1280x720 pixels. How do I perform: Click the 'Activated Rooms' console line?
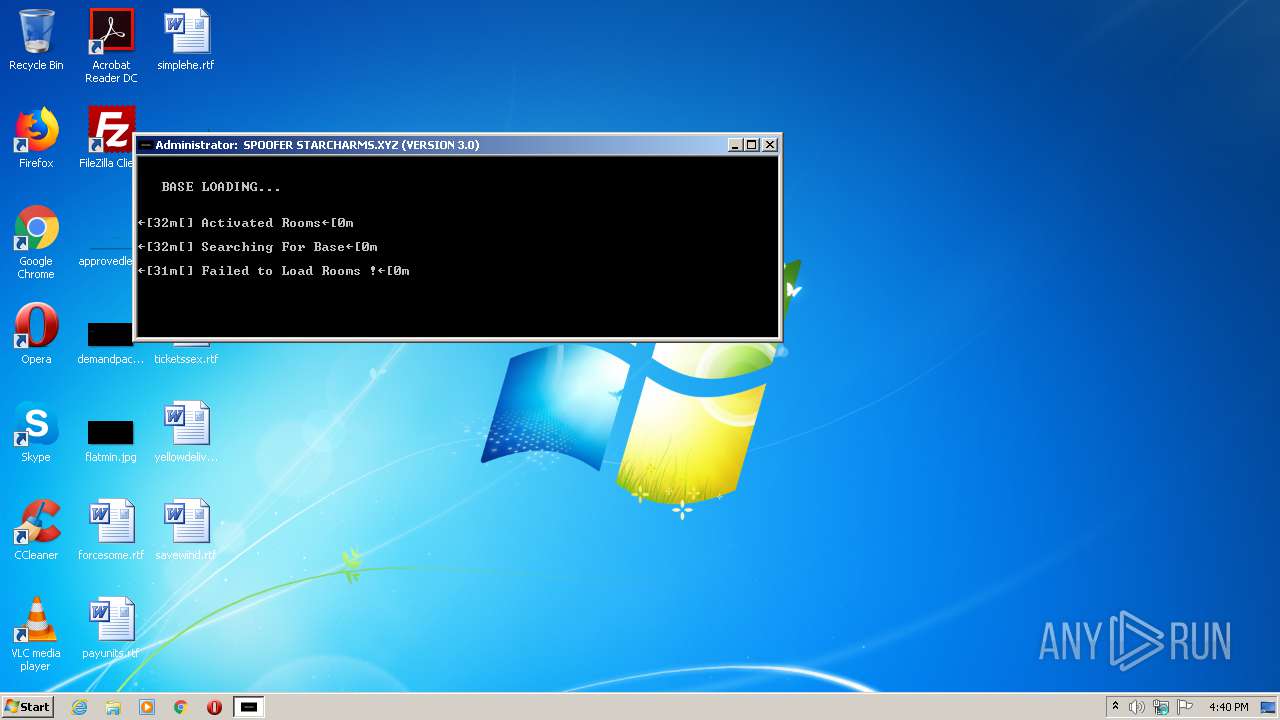click(245, 223)
